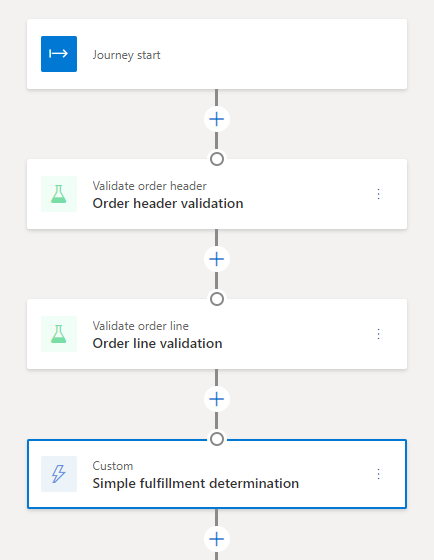
Task: Click the flask icon for Order line validation
Action: click(x=59, y=334)
